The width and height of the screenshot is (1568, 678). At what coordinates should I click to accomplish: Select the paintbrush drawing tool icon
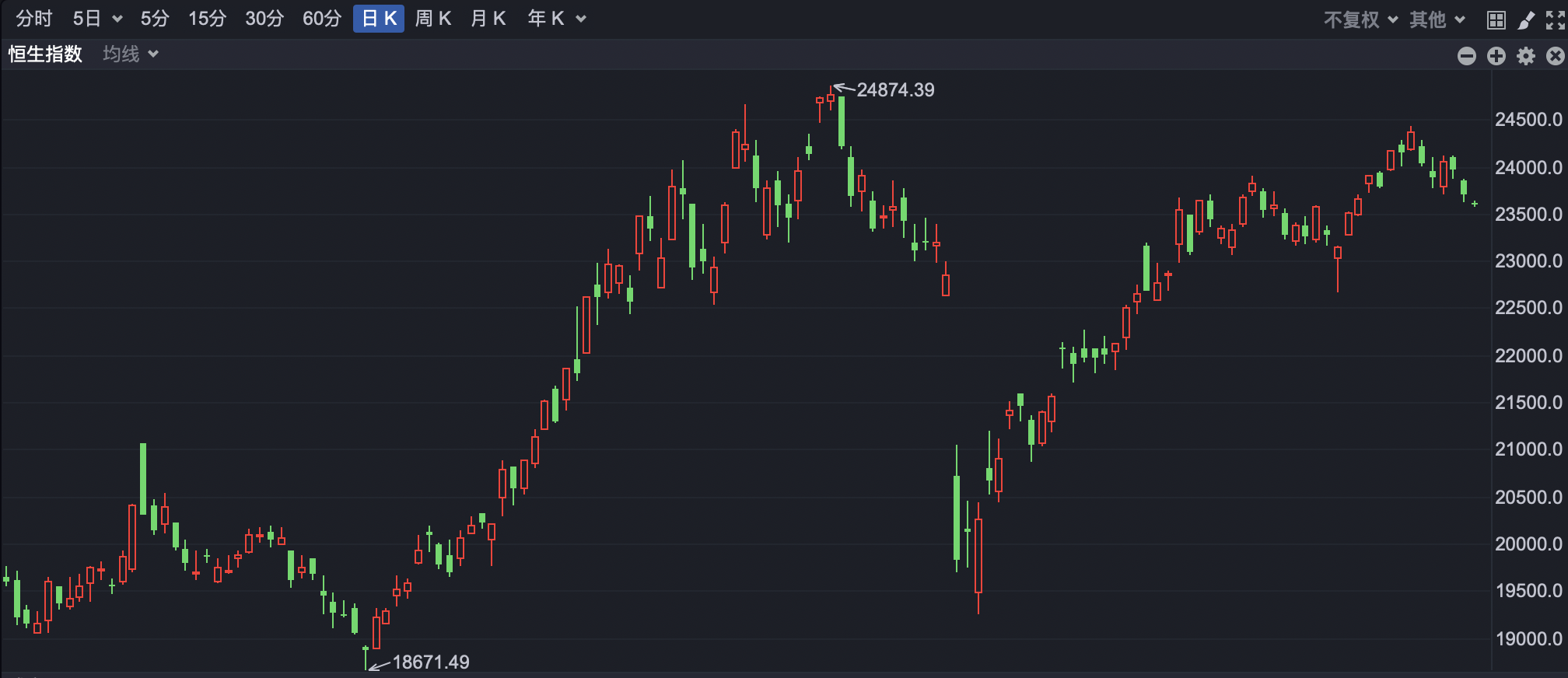[x=1526, y=20]
